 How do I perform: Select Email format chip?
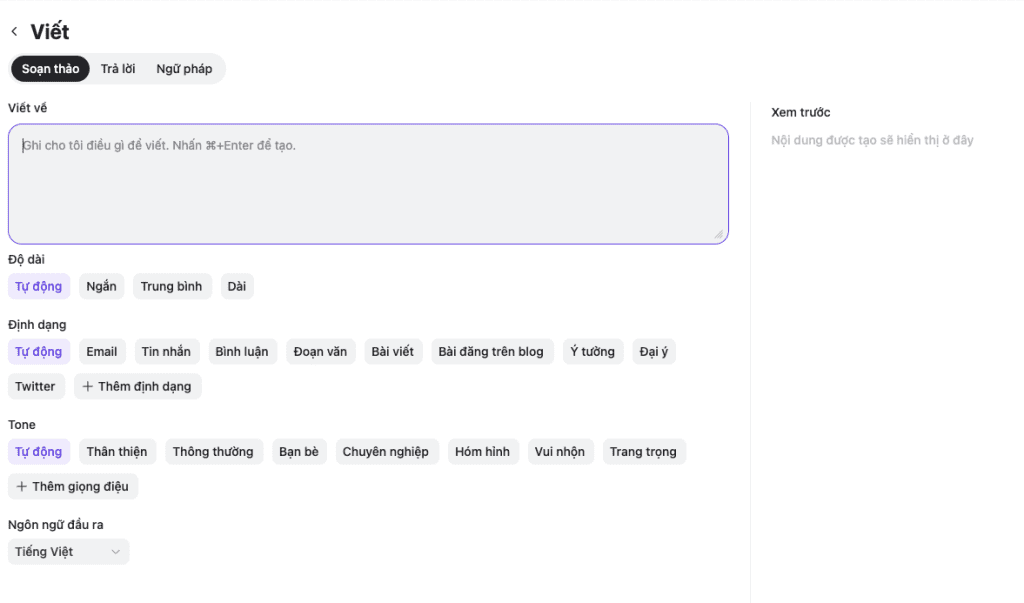coord(102,352)
